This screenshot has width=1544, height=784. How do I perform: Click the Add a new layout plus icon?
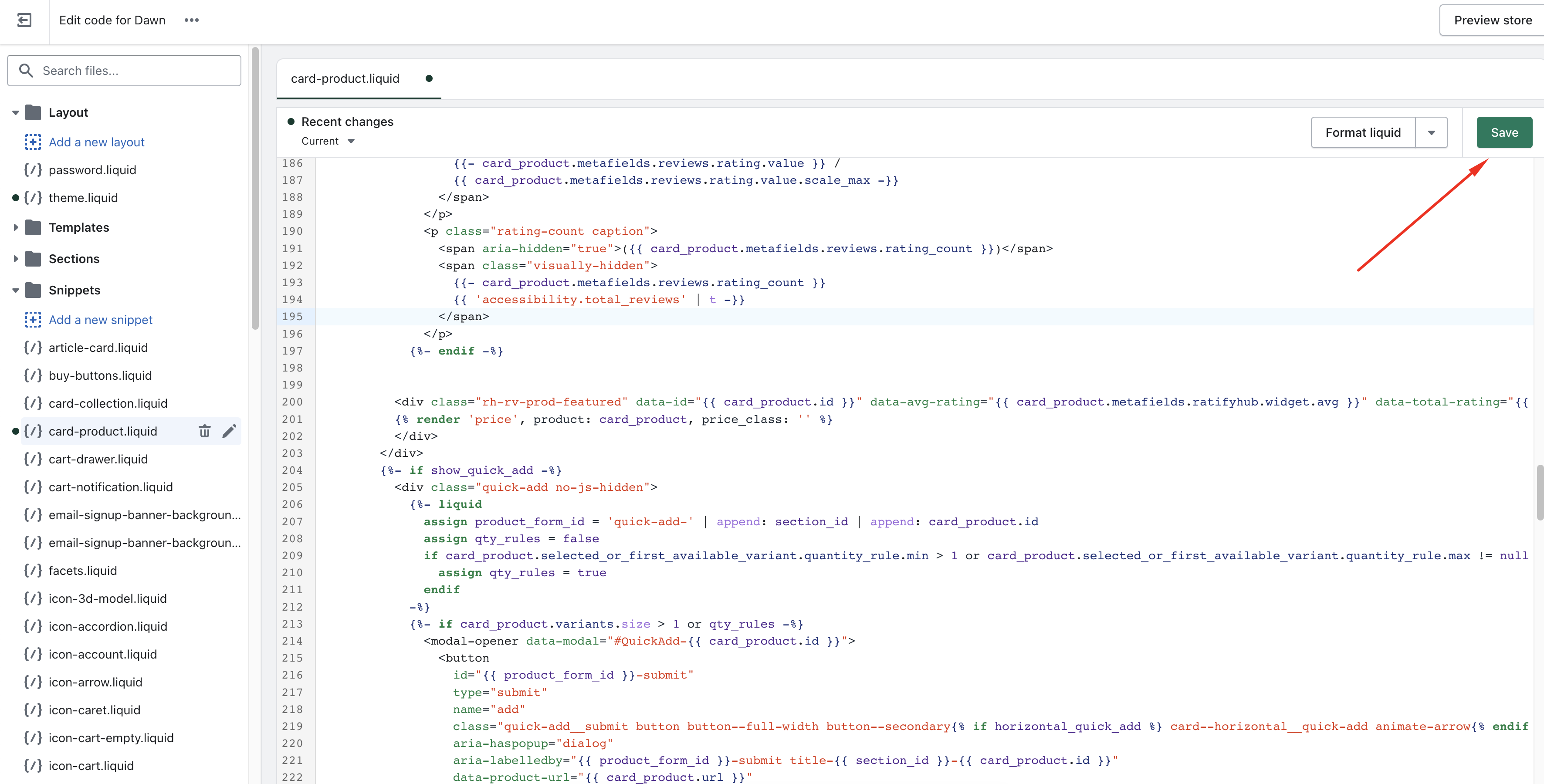pos(33,142)
